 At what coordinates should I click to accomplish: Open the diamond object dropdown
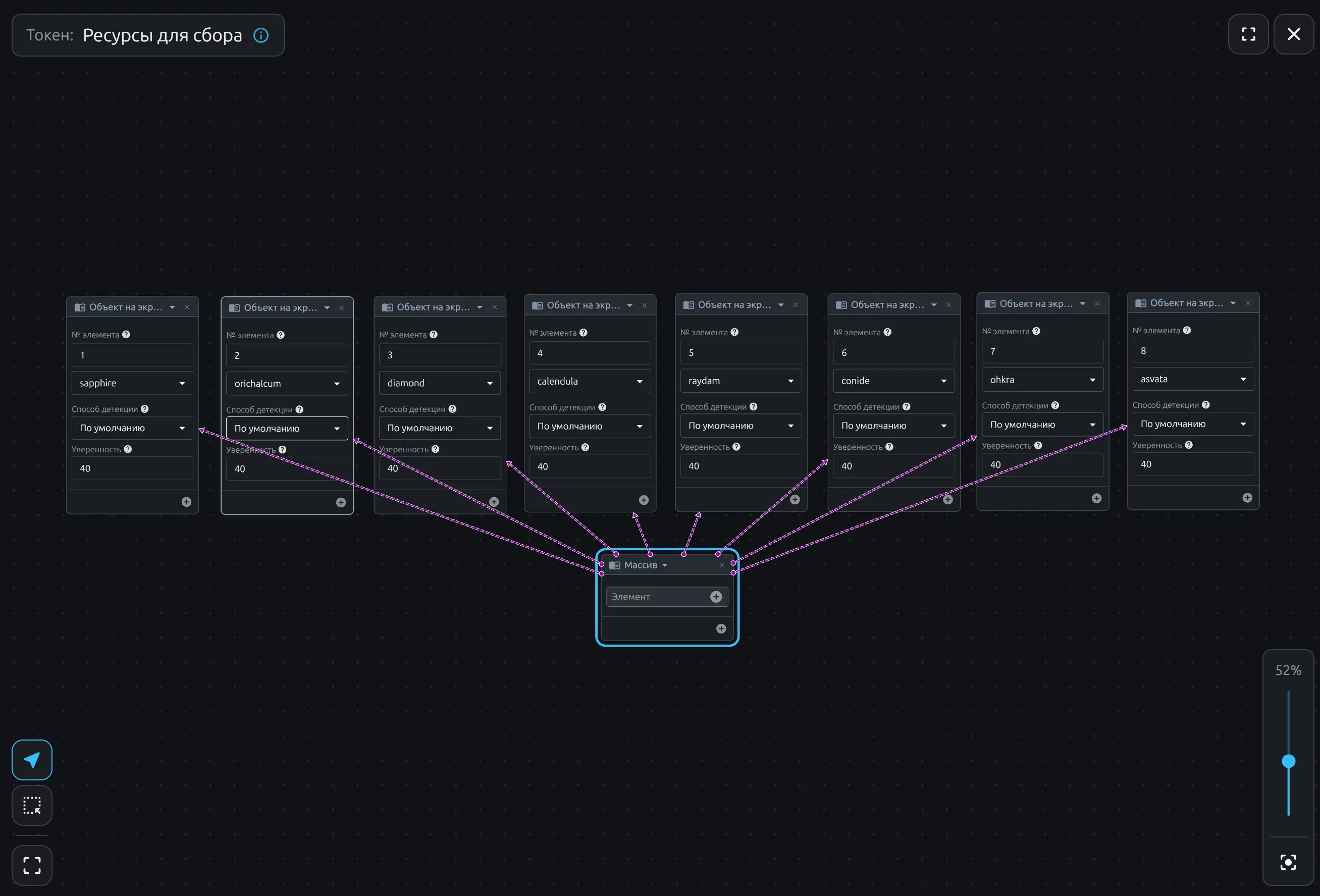pyautogui.click(x=440, y=383)
